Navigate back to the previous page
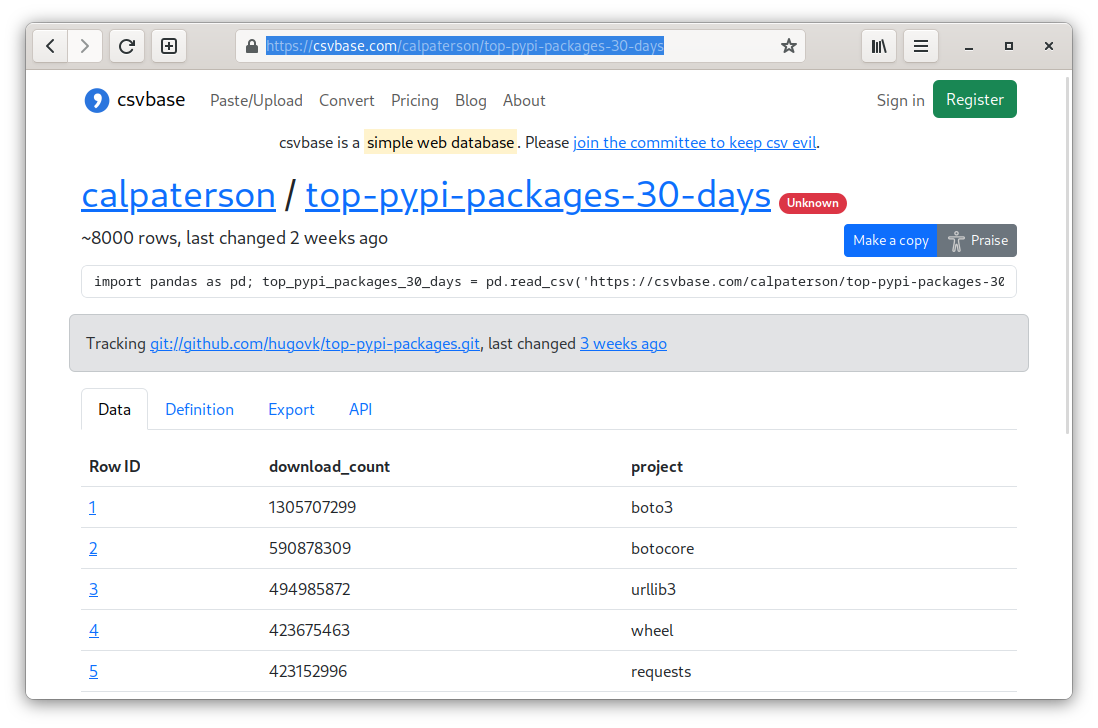The height and width of the screenshot is (728, 1098). tap(50, 46)
